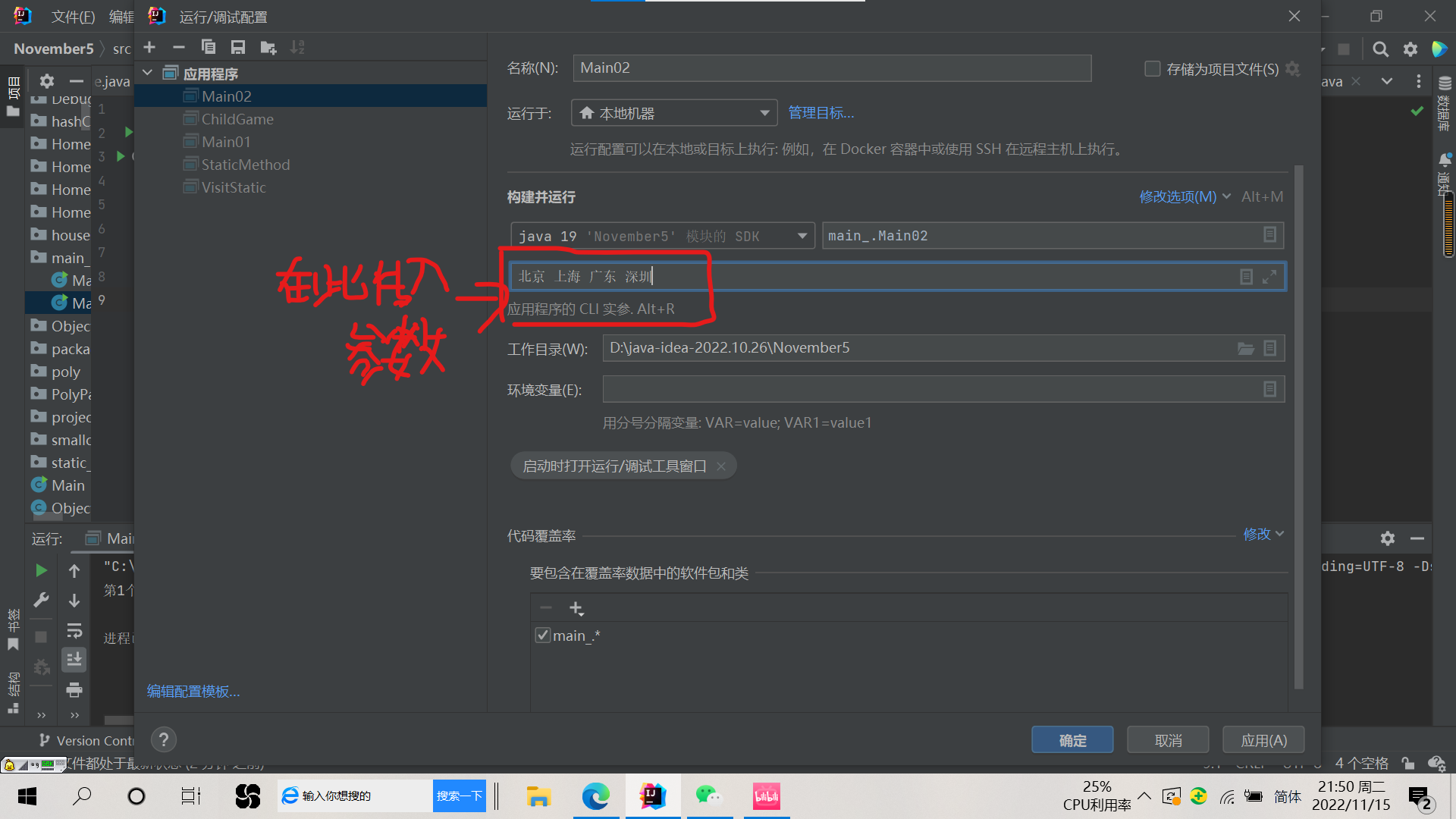1456x819 pixels.
Task: Browse working directory folder icon
Action: [1246, 348]
